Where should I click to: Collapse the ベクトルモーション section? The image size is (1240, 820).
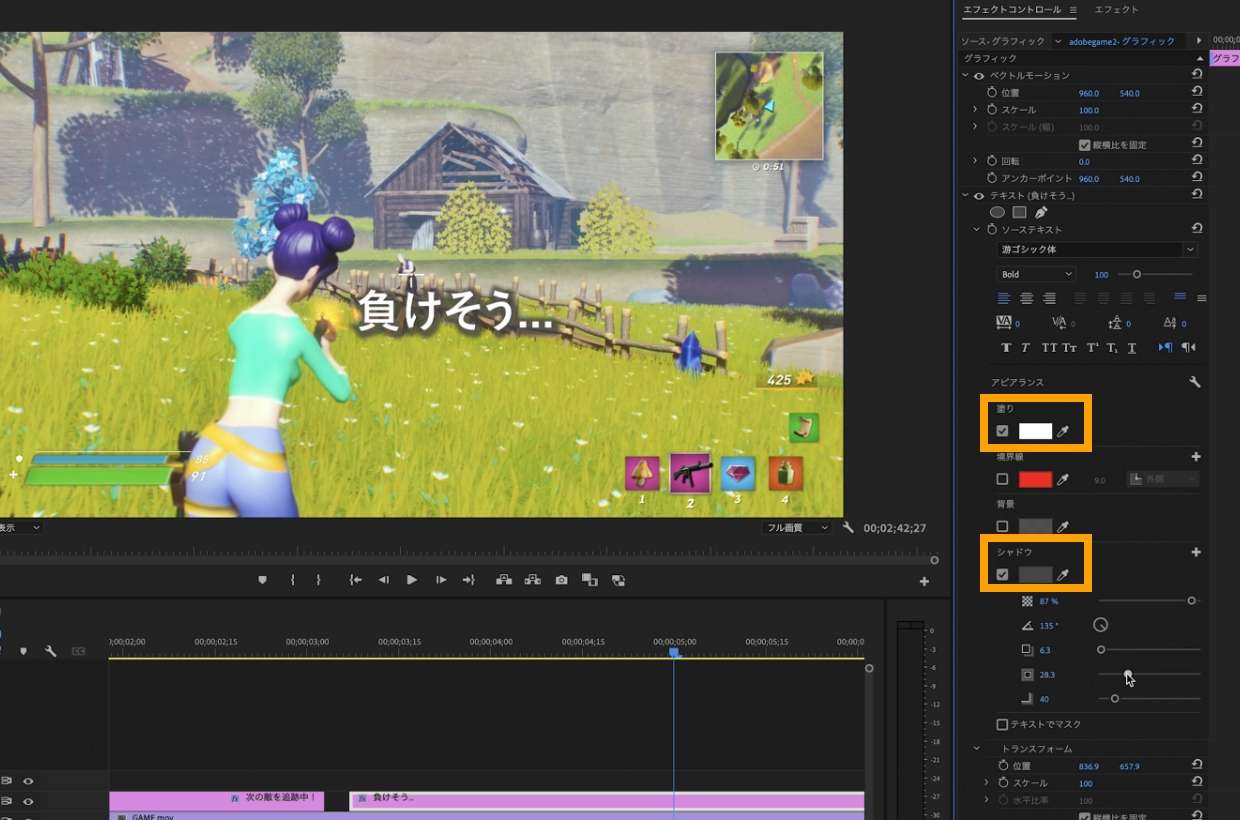click(x=966, y=75)
